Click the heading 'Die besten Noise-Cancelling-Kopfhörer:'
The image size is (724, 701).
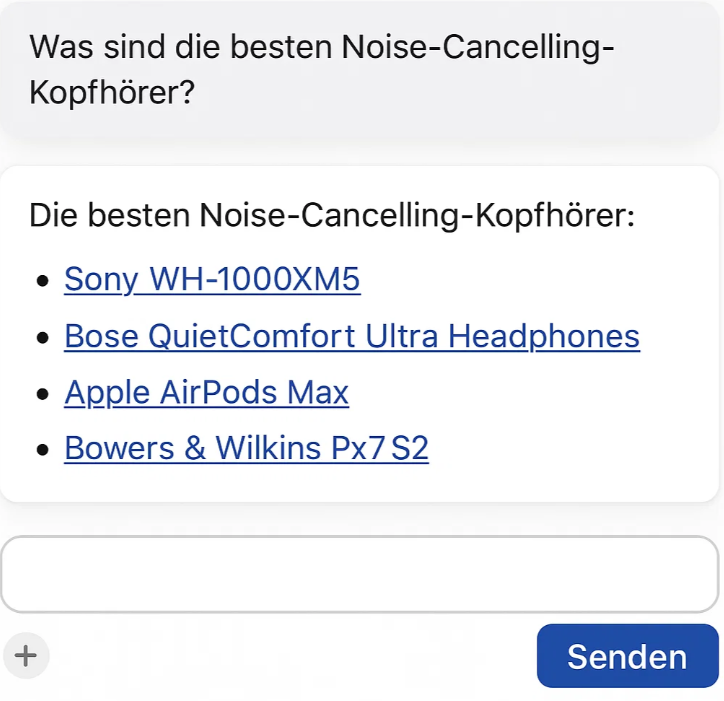(332, 216)
